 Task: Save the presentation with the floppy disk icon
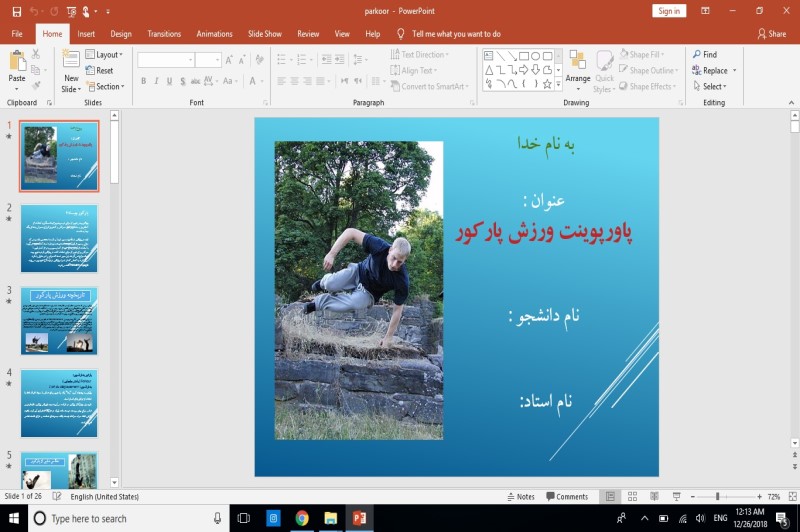tap(16, 11)
